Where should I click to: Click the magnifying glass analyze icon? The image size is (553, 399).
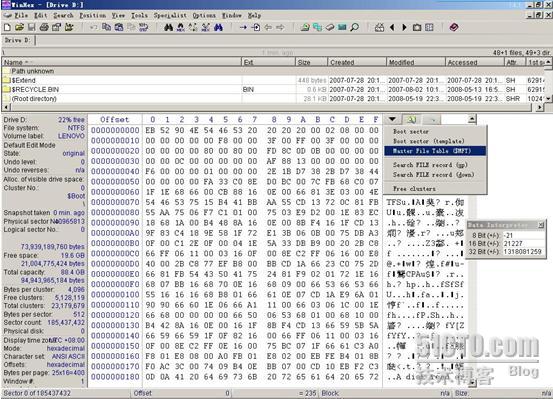point(354,27)
